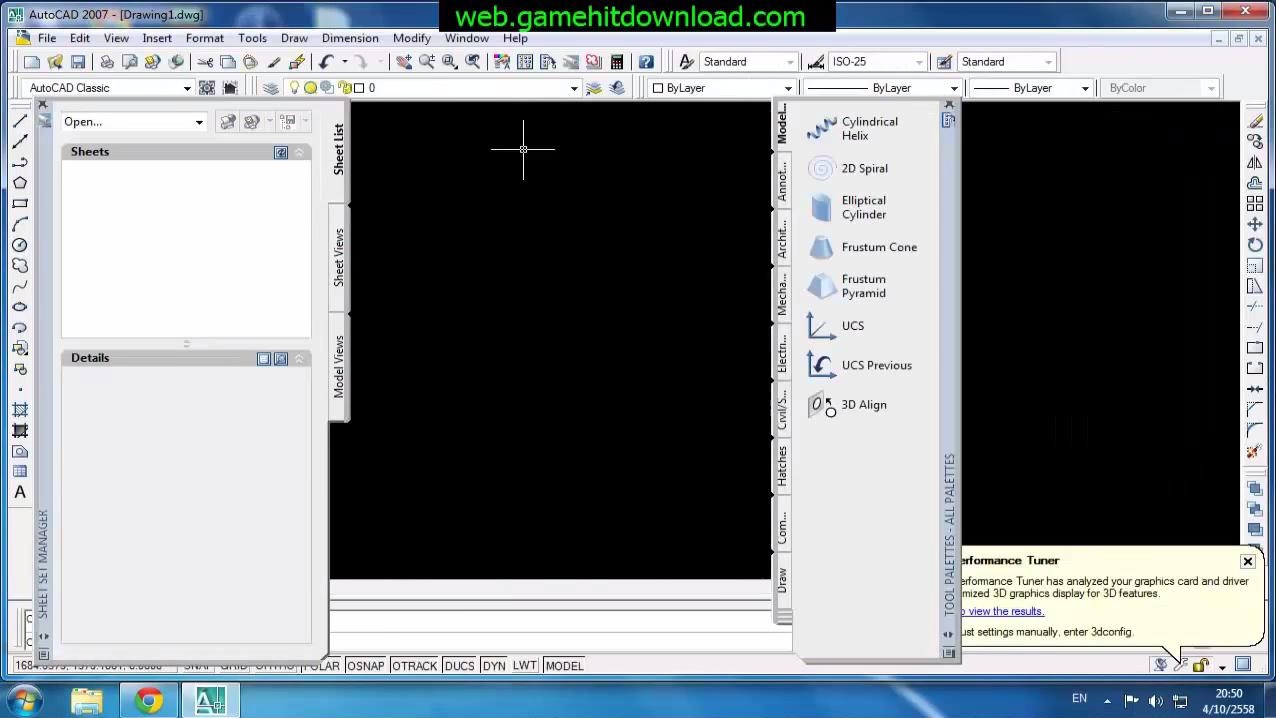Click the Pan realtime hand icon
Image resolution: width=1276 pixels, height=718 pixels.
404,62
